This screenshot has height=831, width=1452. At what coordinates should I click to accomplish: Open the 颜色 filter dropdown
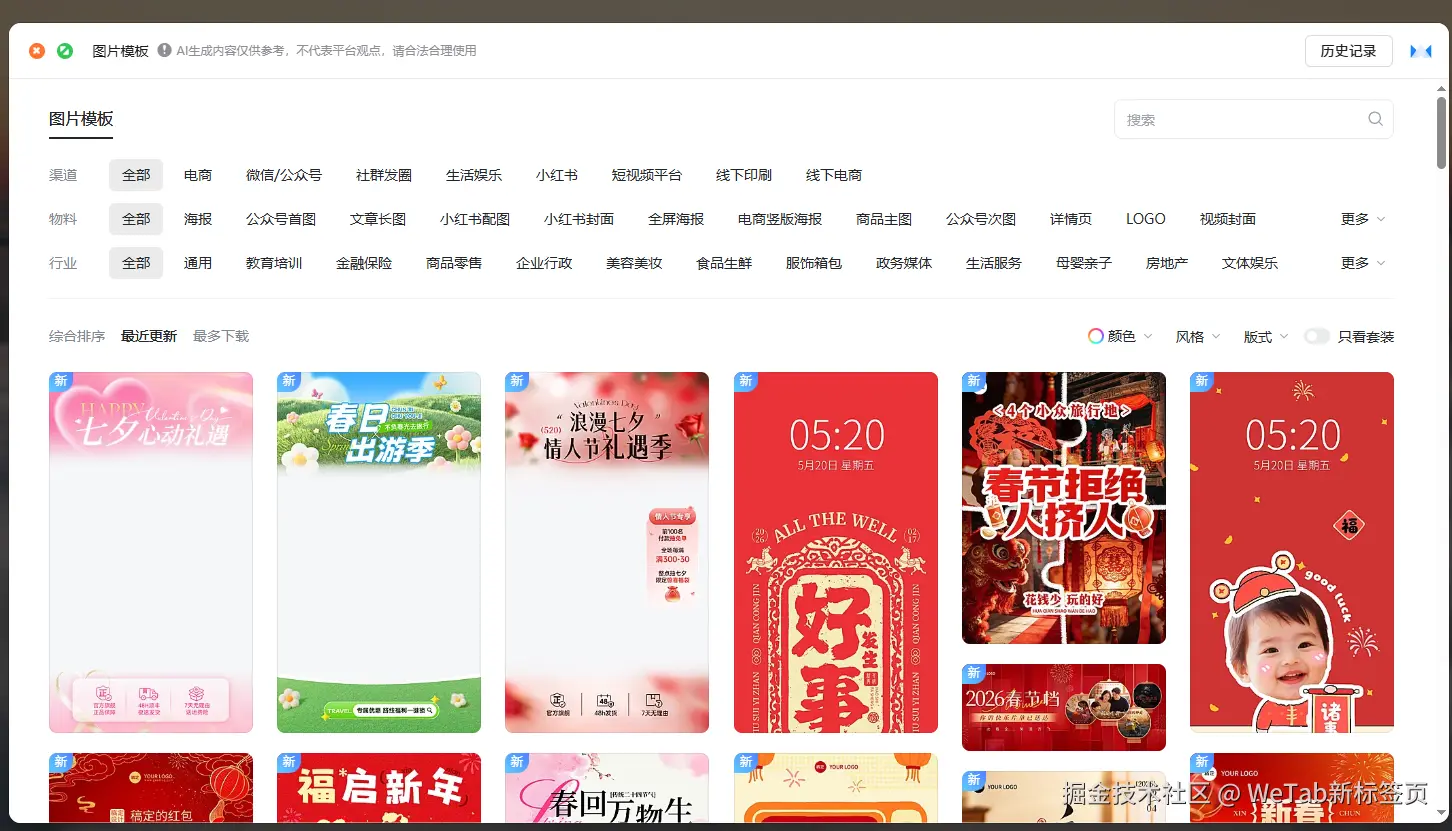pos(1121,336)
